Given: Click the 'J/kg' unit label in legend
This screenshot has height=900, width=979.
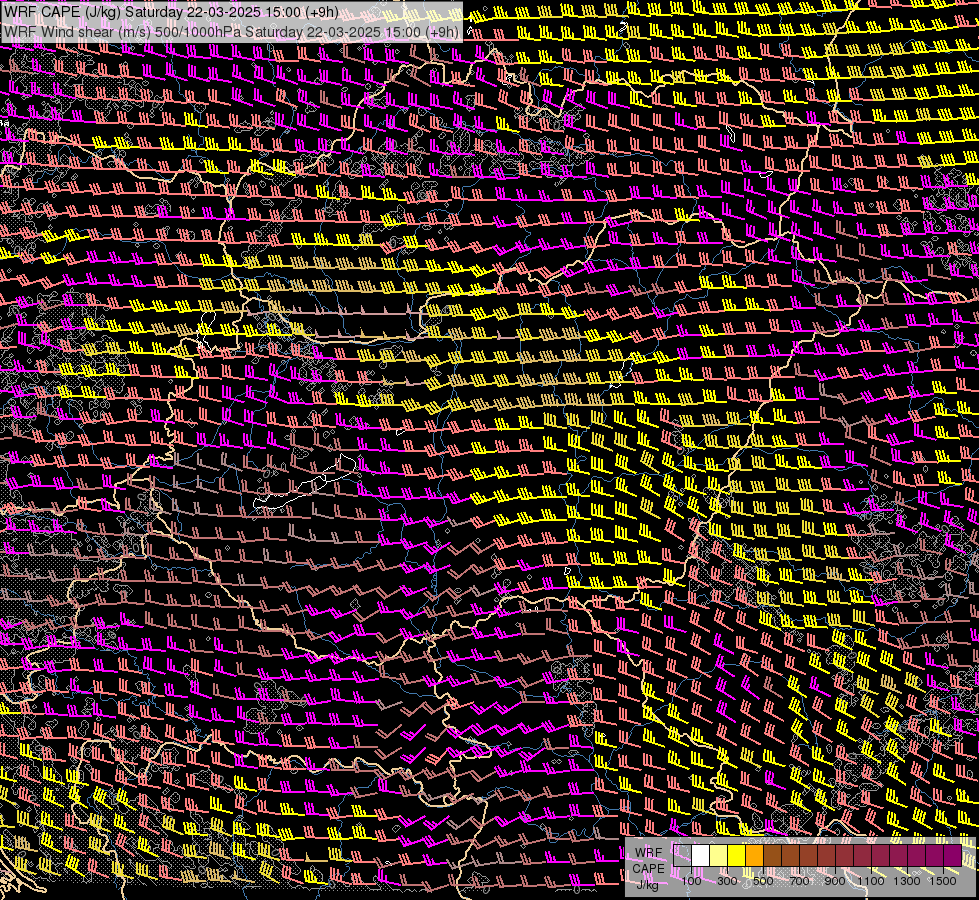Looking at the screenshot, I should tap(647, 885).
